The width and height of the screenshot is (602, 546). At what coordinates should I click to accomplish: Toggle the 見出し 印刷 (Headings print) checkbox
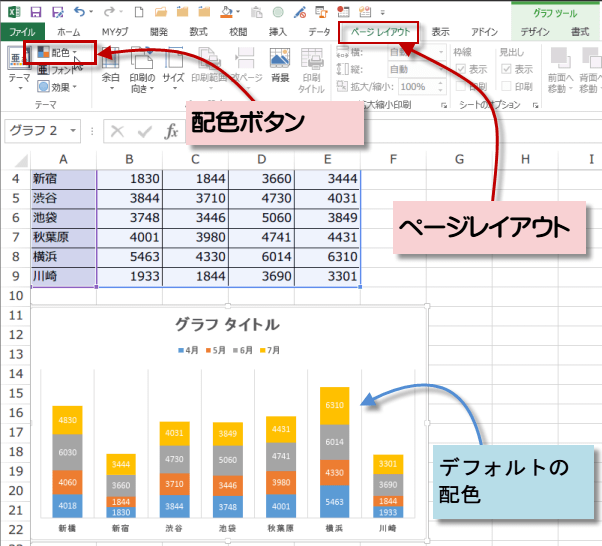(506, 86)
